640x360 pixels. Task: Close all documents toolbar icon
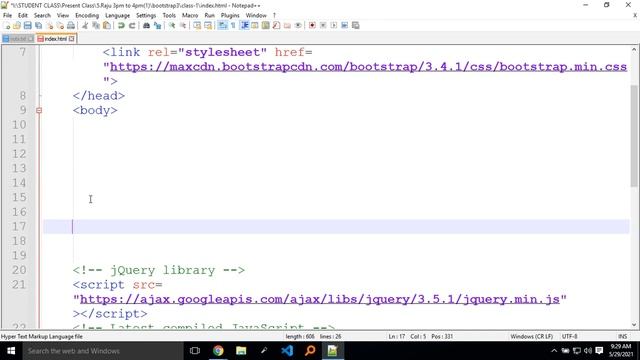[60, 25]
